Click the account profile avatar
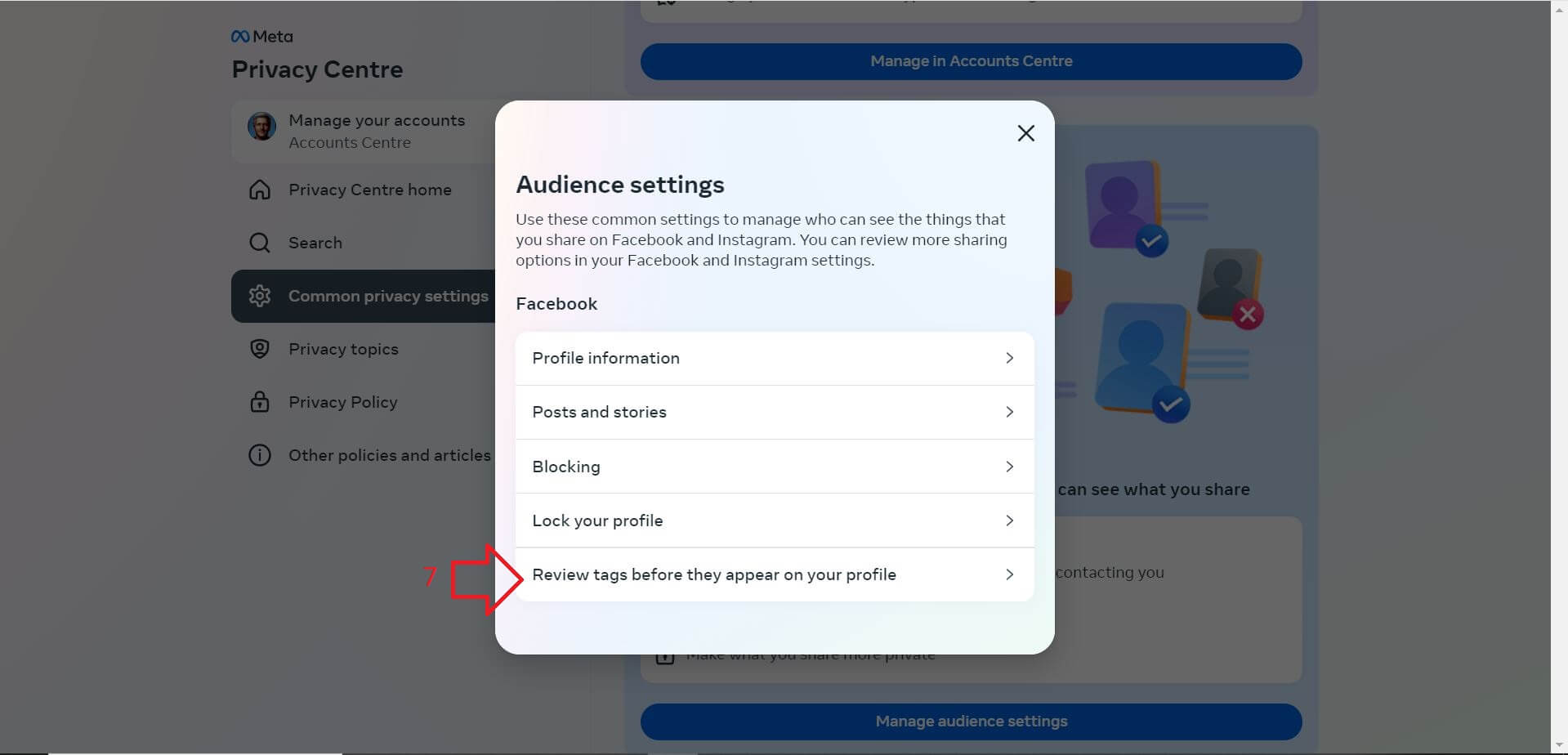Viewport: 1568px width, 755px height. click(261, 127)
